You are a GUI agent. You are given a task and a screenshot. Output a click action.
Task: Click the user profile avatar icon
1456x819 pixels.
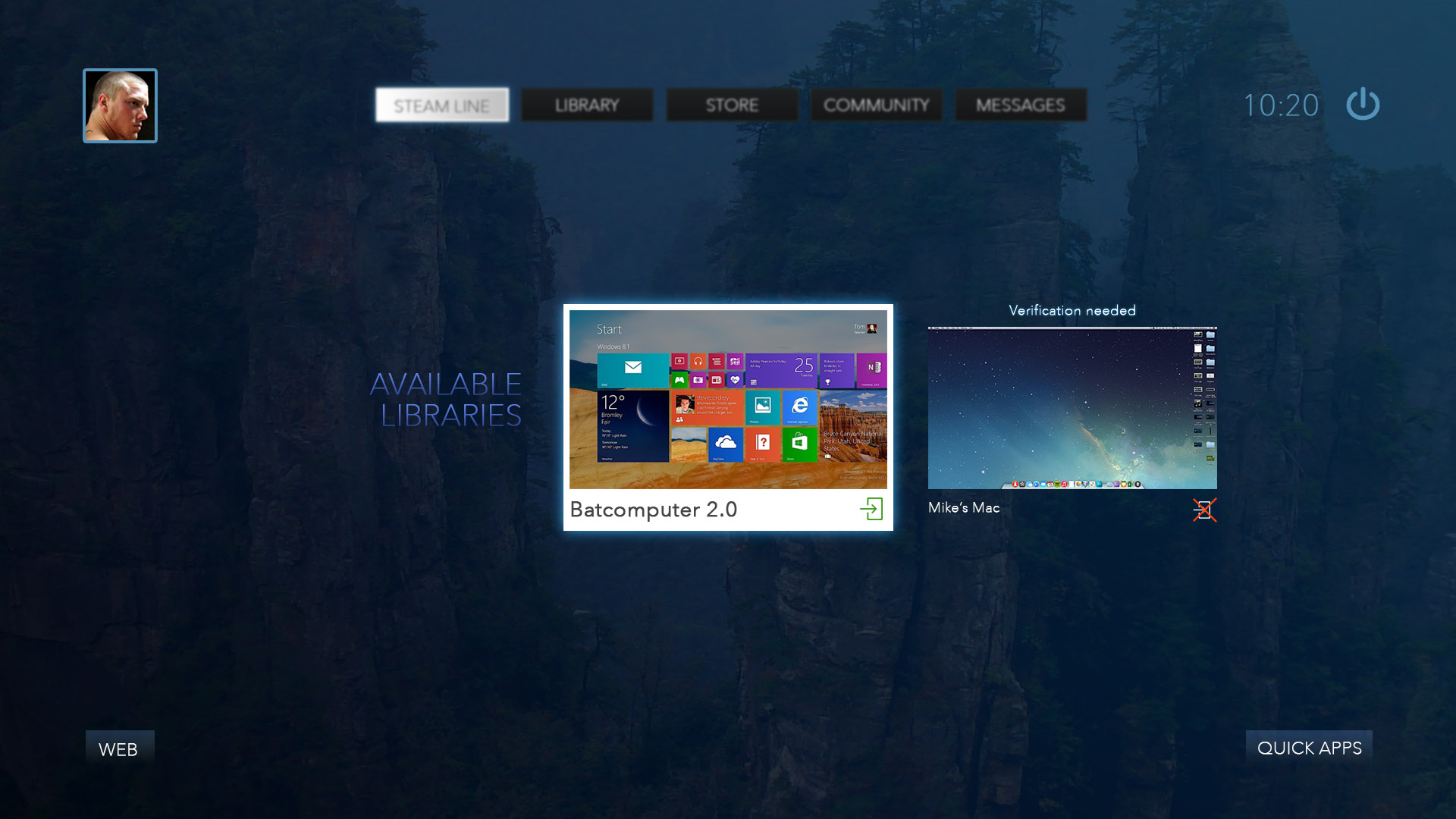(x=118, y=105)
